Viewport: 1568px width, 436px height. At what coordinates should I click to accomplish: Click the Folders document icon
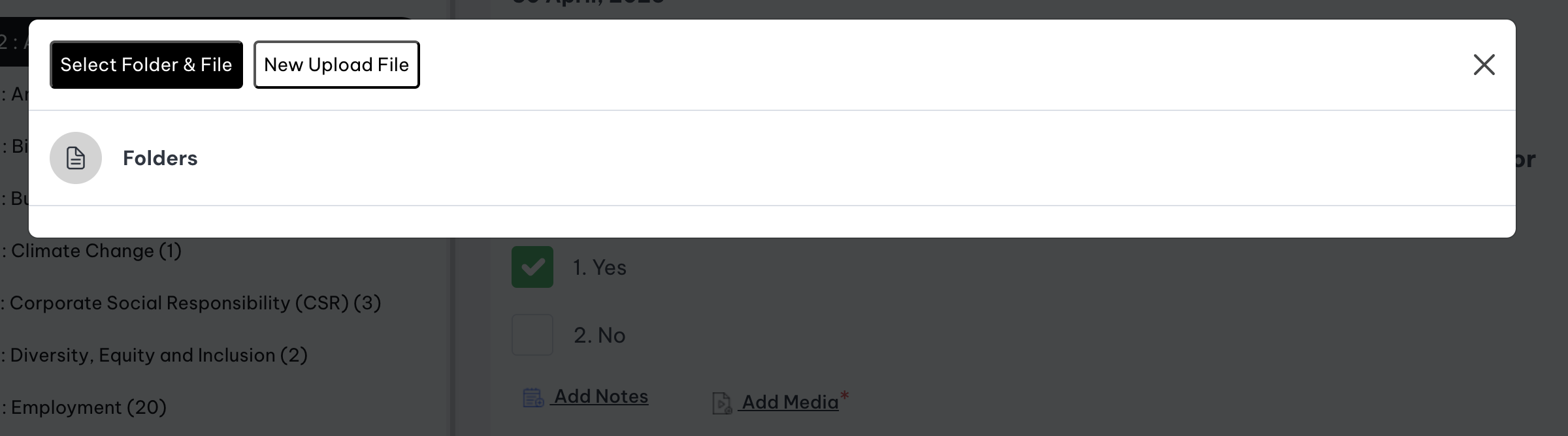tap(76, 158)
